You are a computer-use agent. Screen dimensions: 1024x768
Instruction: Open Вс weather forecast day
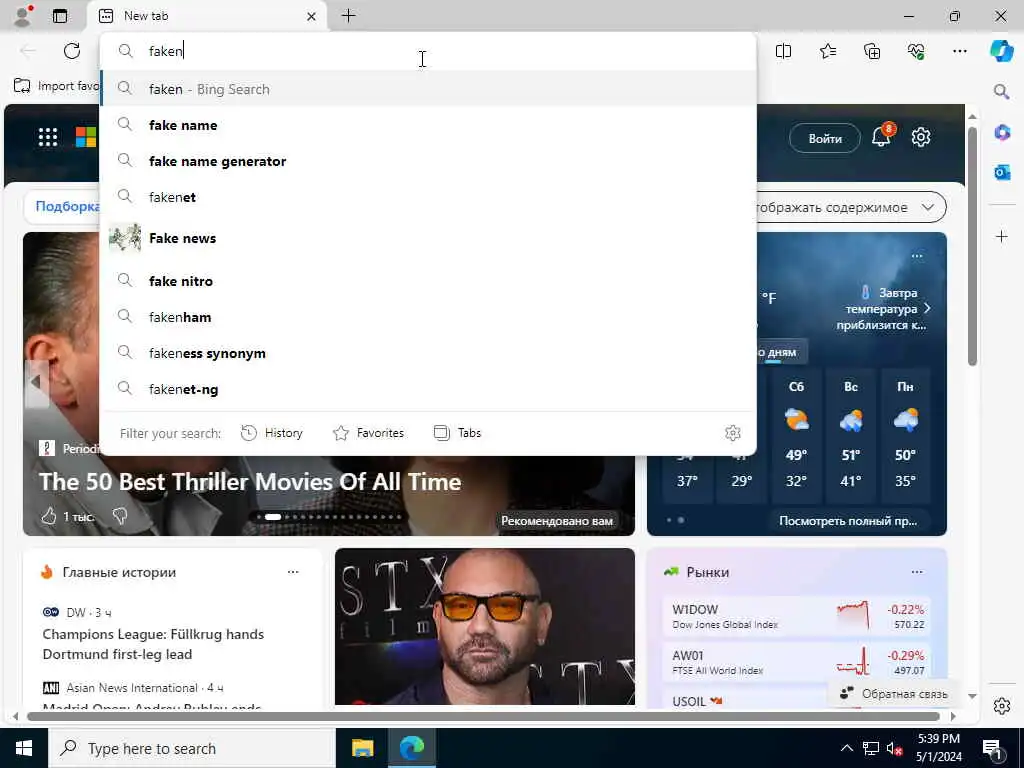coord(850,435)
